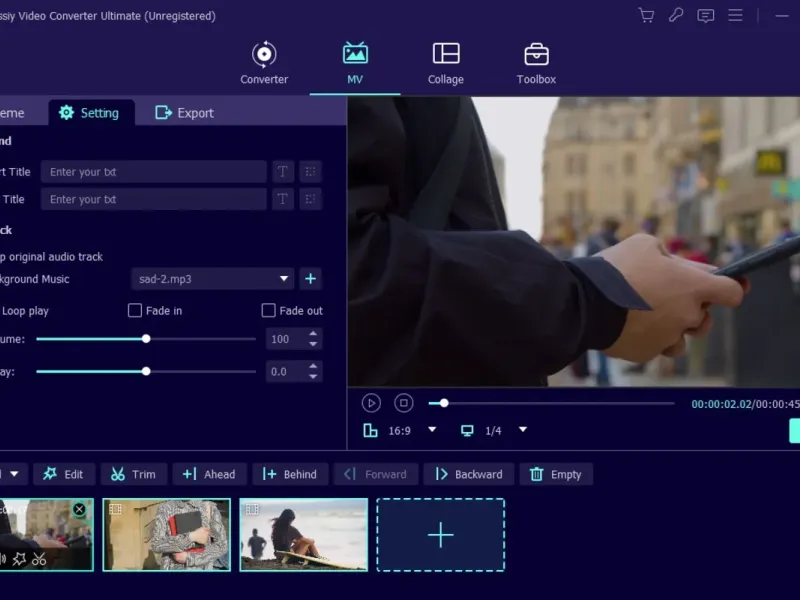Click the text style icon beside first title field
The width and height of the screenshot is (800, 600).
click(283, 172)
